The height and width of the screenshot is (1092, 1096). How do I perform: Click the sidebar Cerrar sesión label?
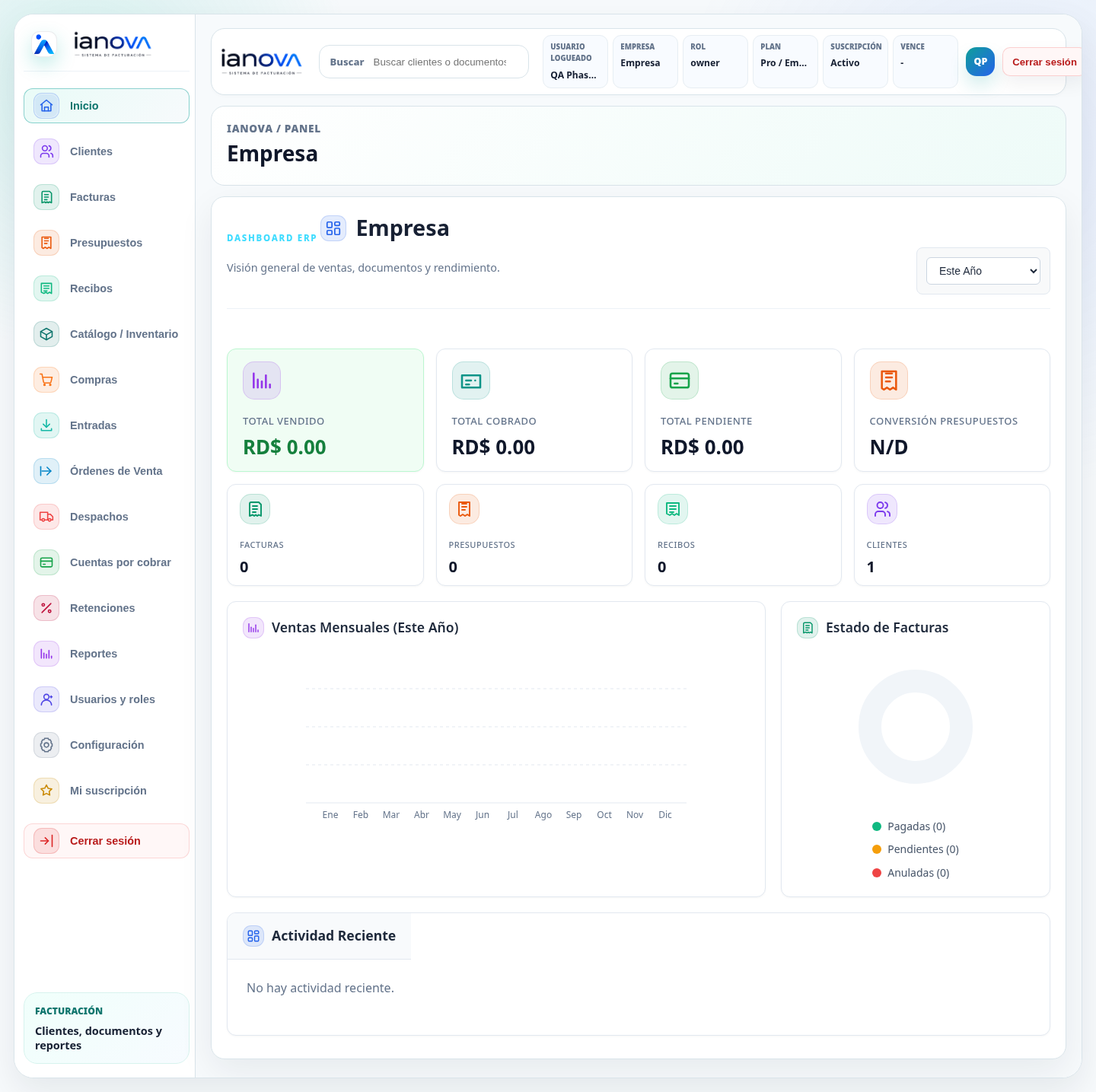coord(105,841)
